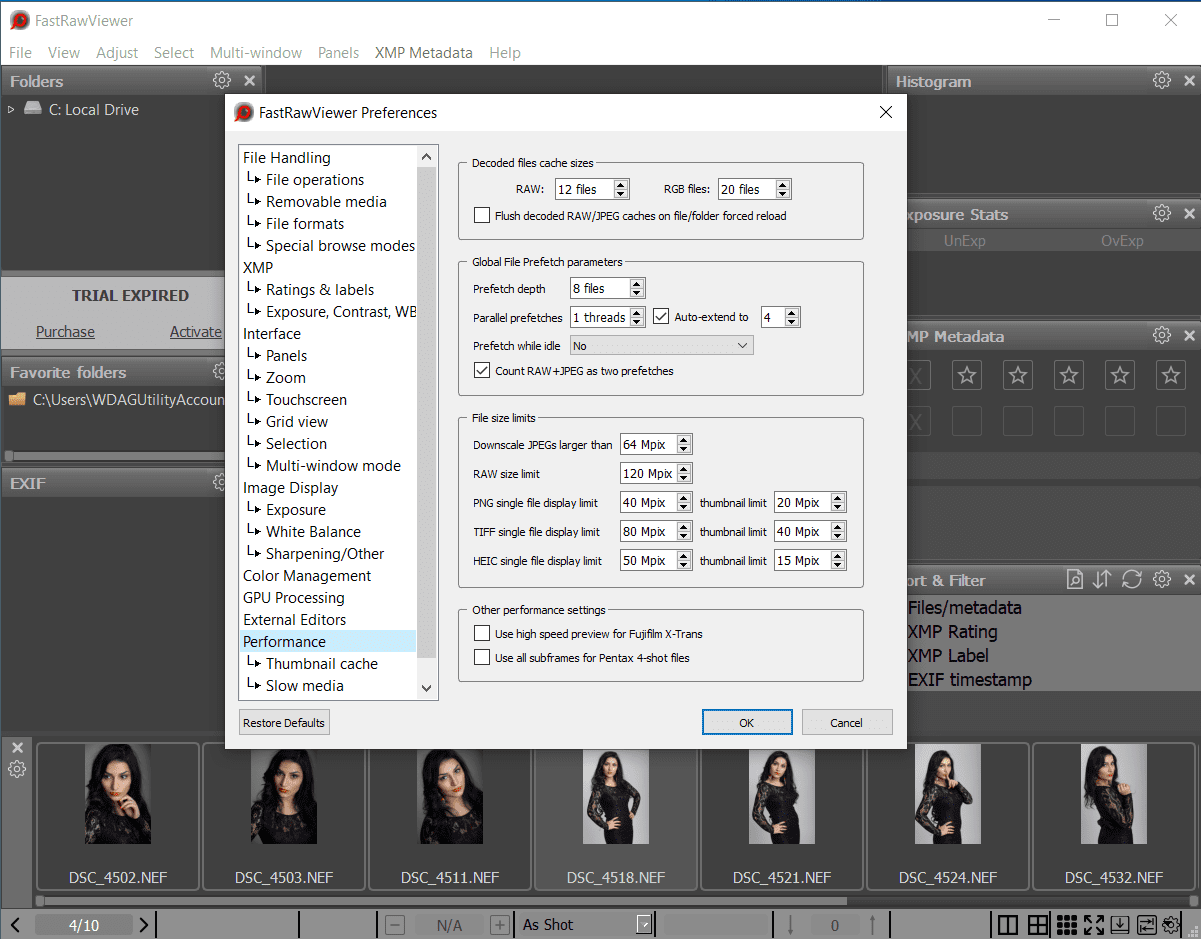Enable all subframes for Pentax 4-shot files
Screen dimensions: 1201x939
482,658
